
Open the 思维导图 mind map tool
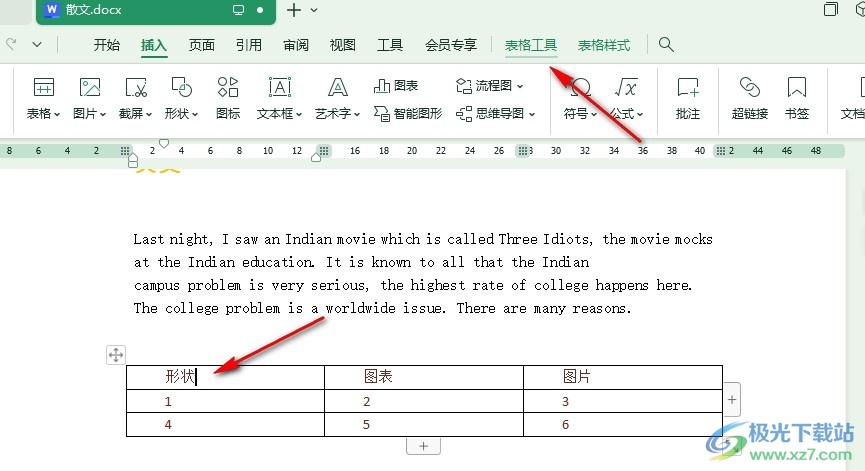[495, 114]
